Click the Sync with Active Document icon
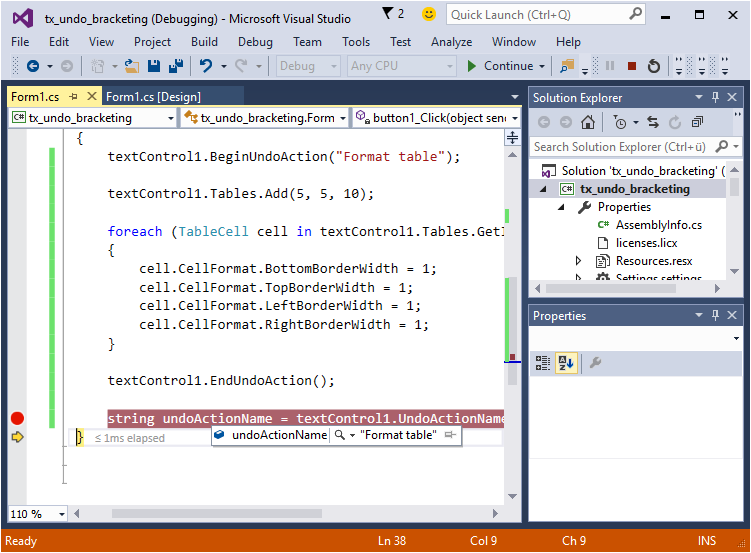This screenshot has width=751, height=553. tap(652, 122)
